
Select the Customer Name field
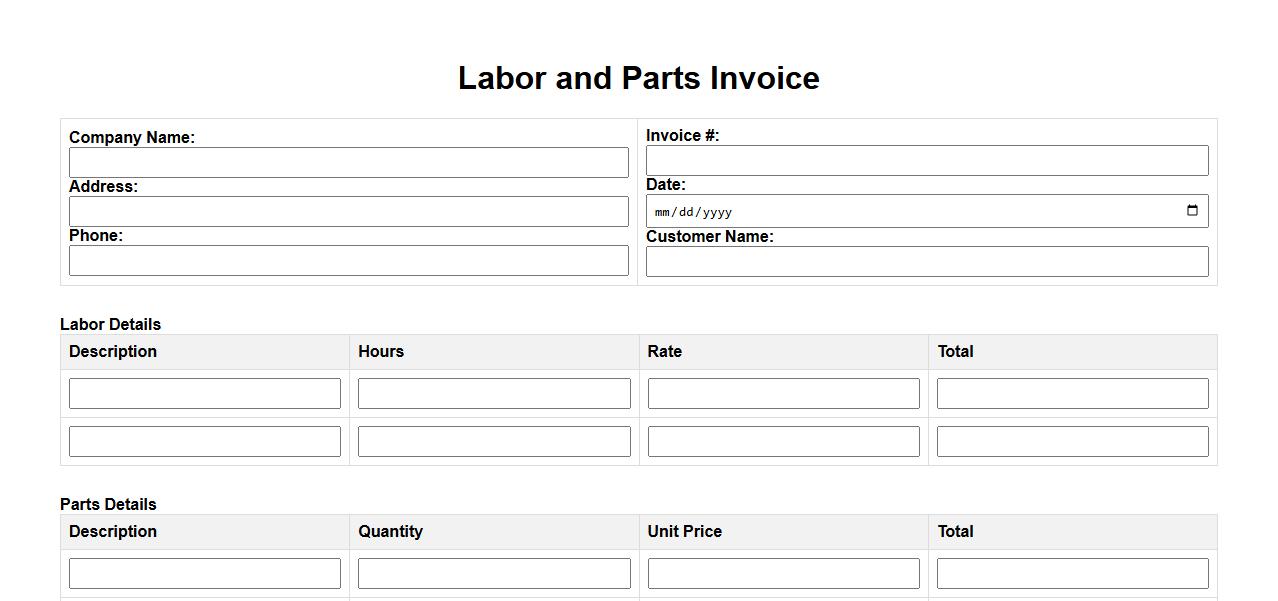tap(926, 262)
